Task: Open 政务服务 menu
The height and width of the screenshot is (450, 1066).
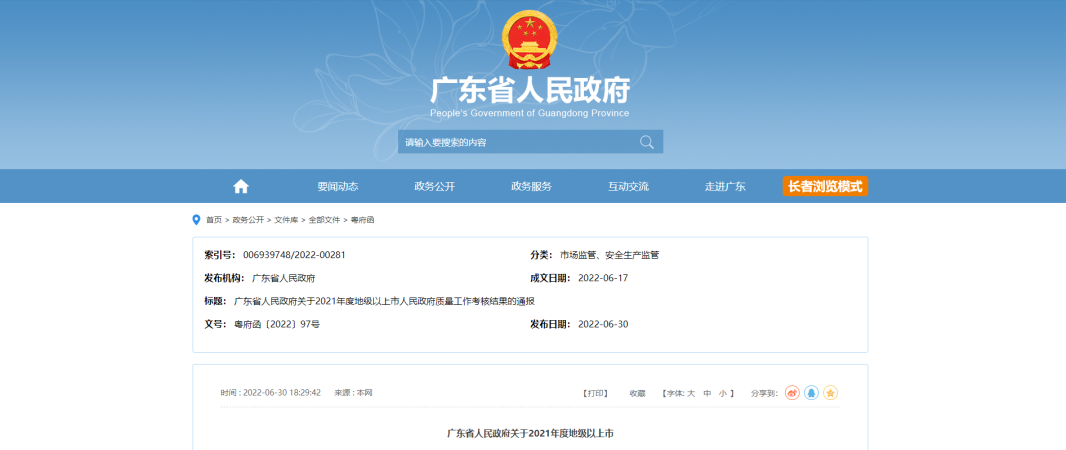Action: point(531,186)
